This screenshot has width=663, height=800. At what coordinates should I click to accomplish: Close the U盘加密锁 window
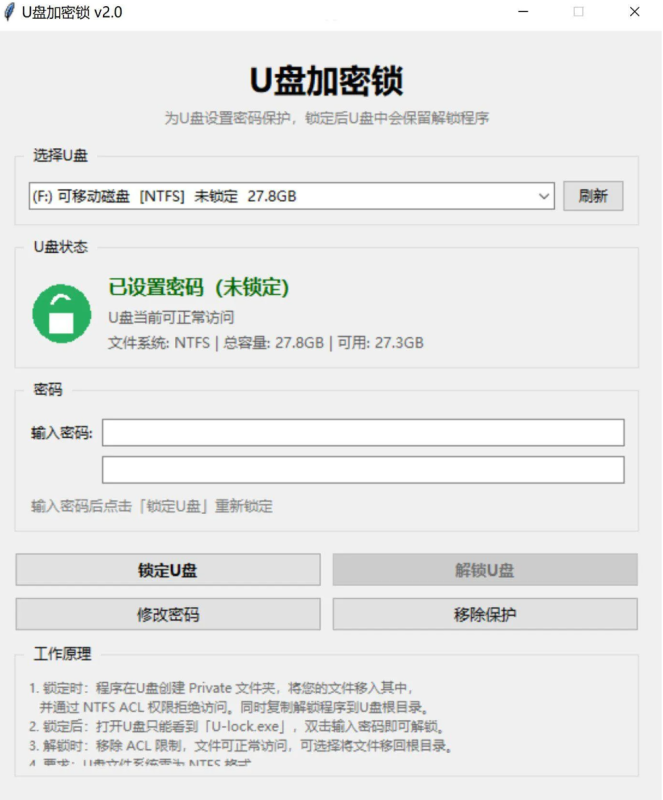pyautogui.click(x=634, y=12)
